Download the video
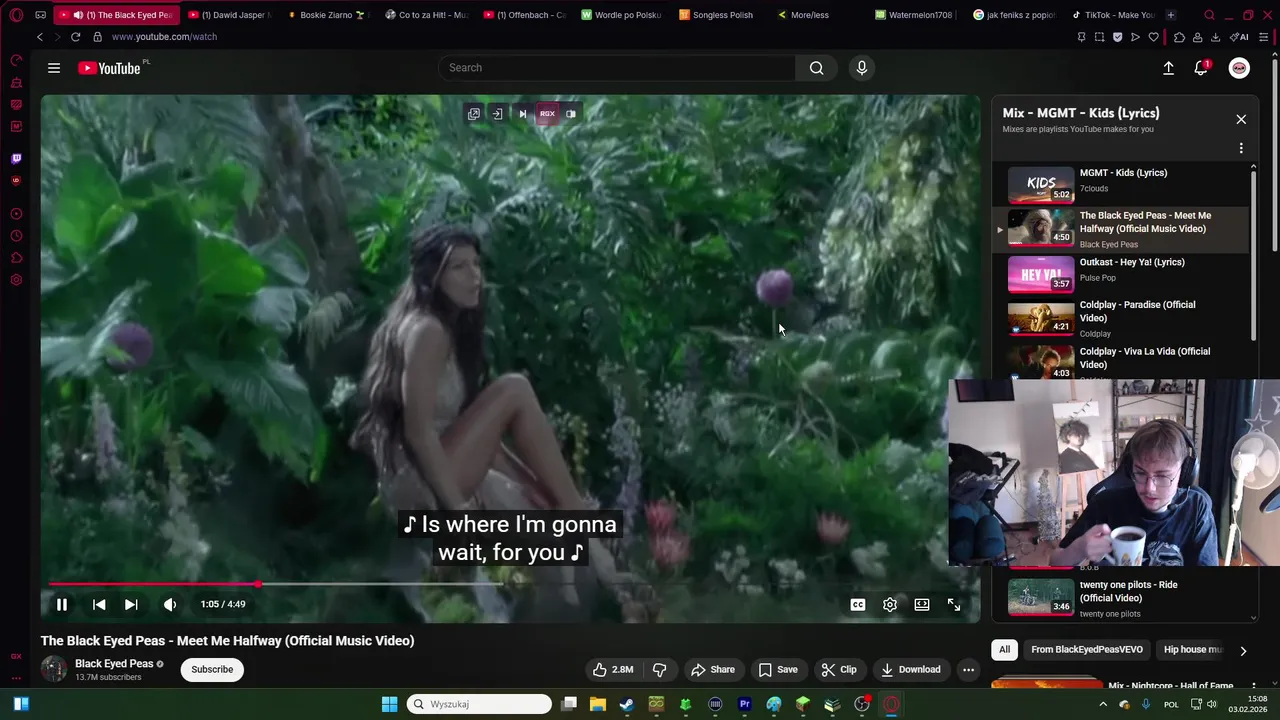This screenshot has width=1280, height=720. pyautogui.click(x=911, y=670)
